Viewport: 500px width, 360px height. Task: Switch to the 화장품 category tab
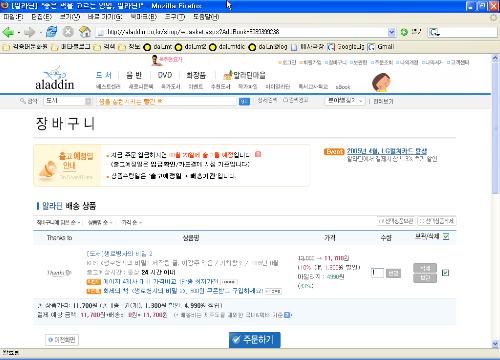click(196, 75)
